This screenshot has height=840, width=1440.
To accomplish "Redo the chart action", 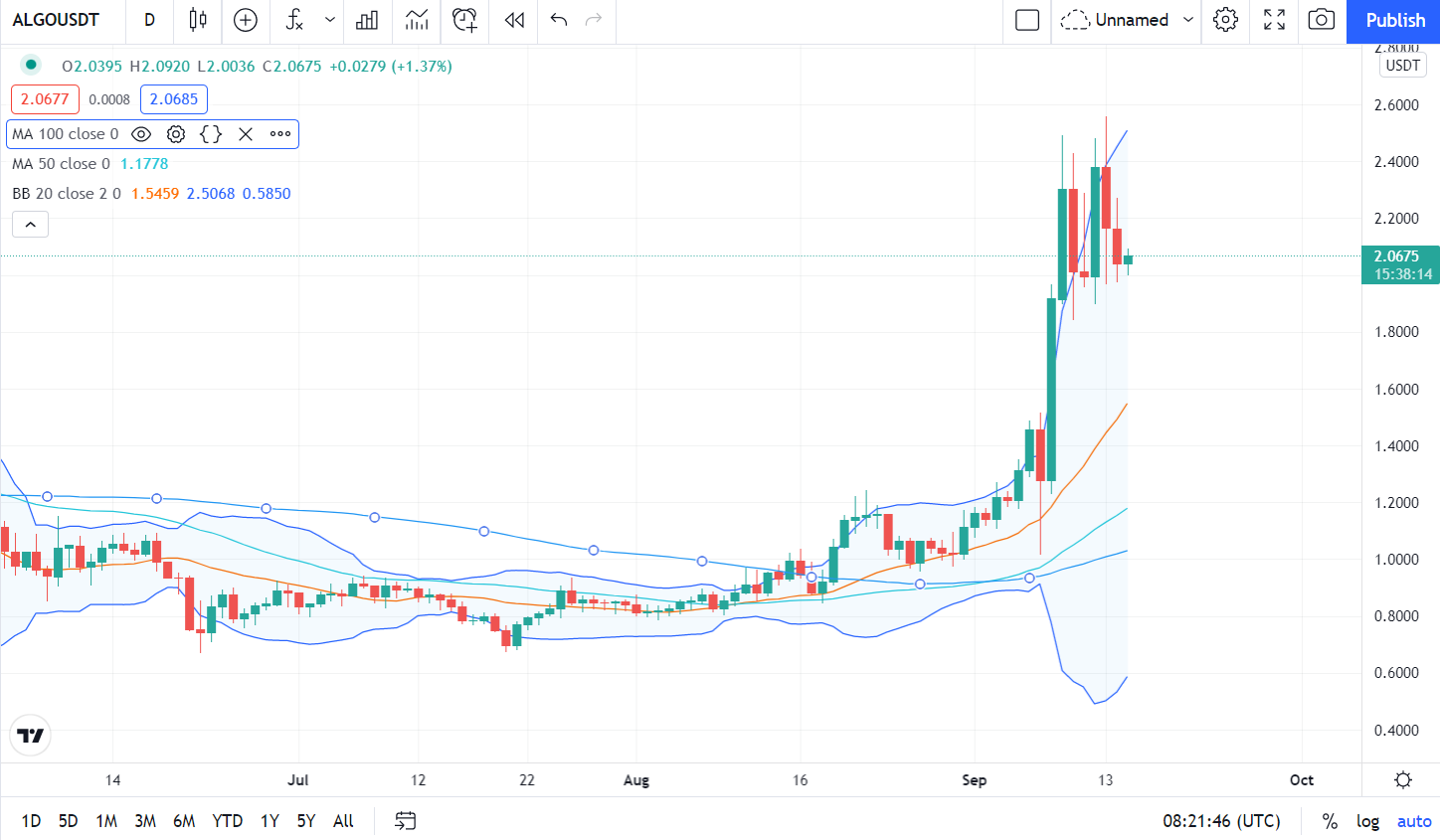I will click(x=594, y=20).
